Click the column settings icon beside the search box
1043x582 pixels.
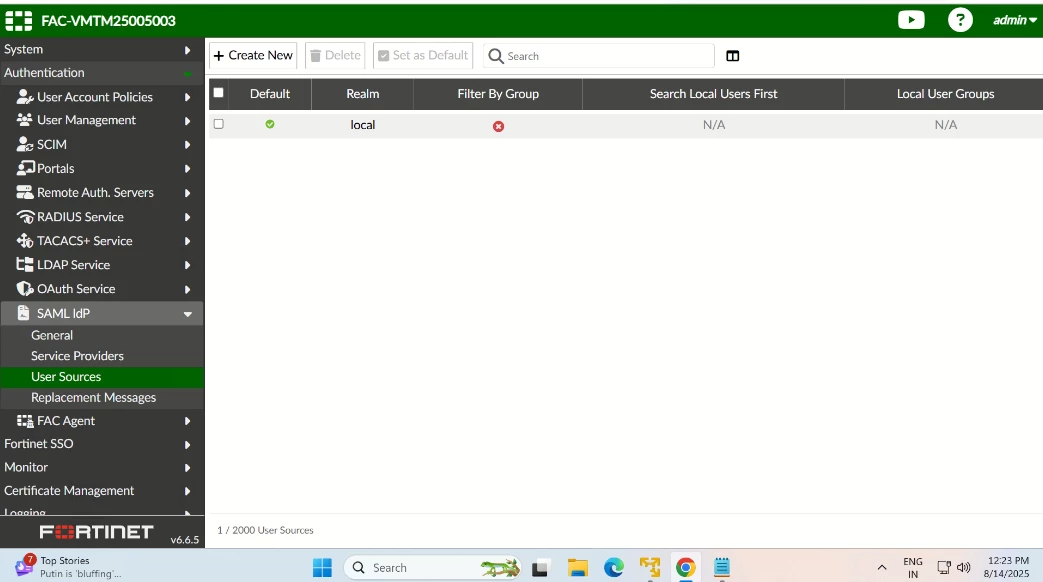(x=732, y=56)
